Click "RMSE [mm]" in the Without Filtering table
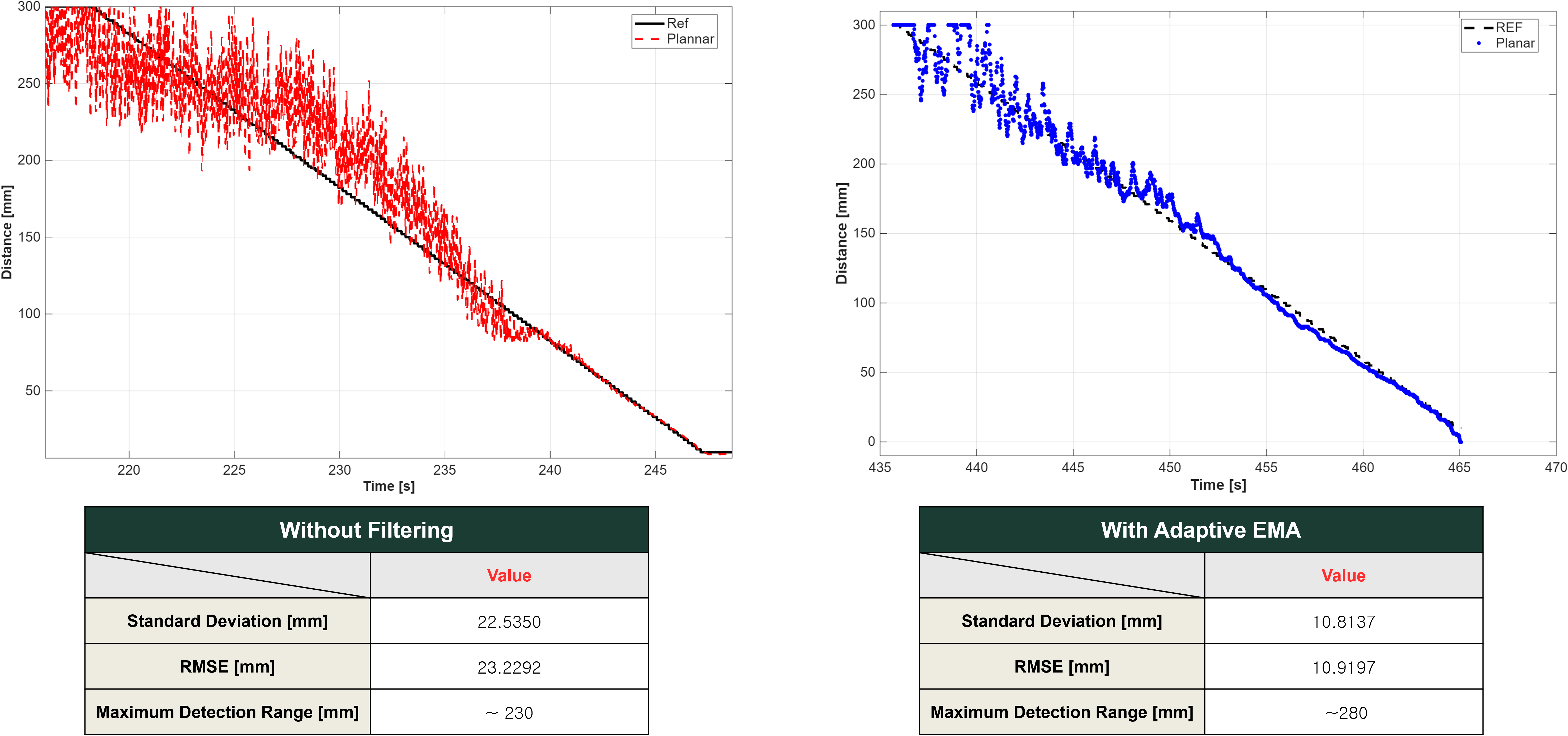Screen dimensions: 1568x736 pos(227,667)
